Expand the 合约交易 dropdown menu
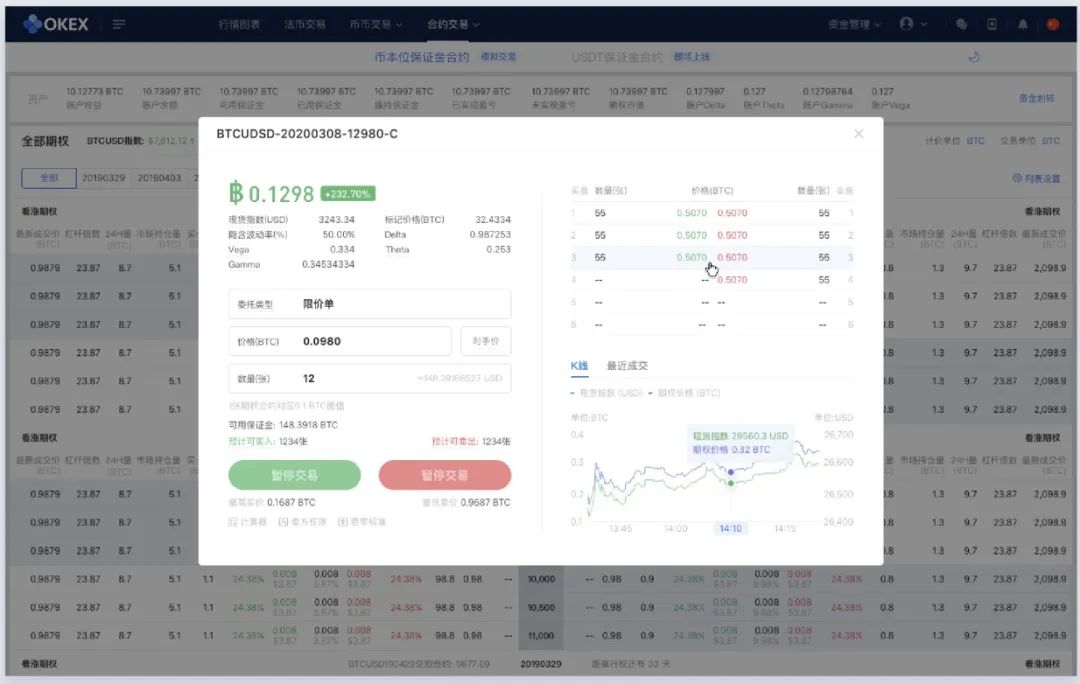 coord(453,24)
